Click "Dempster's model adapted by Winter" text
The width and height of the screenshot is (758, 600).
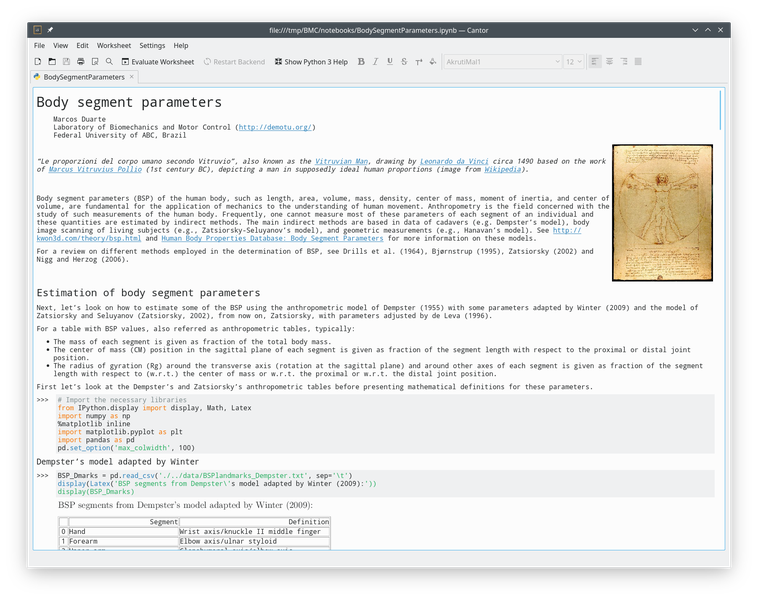point(117,462)
